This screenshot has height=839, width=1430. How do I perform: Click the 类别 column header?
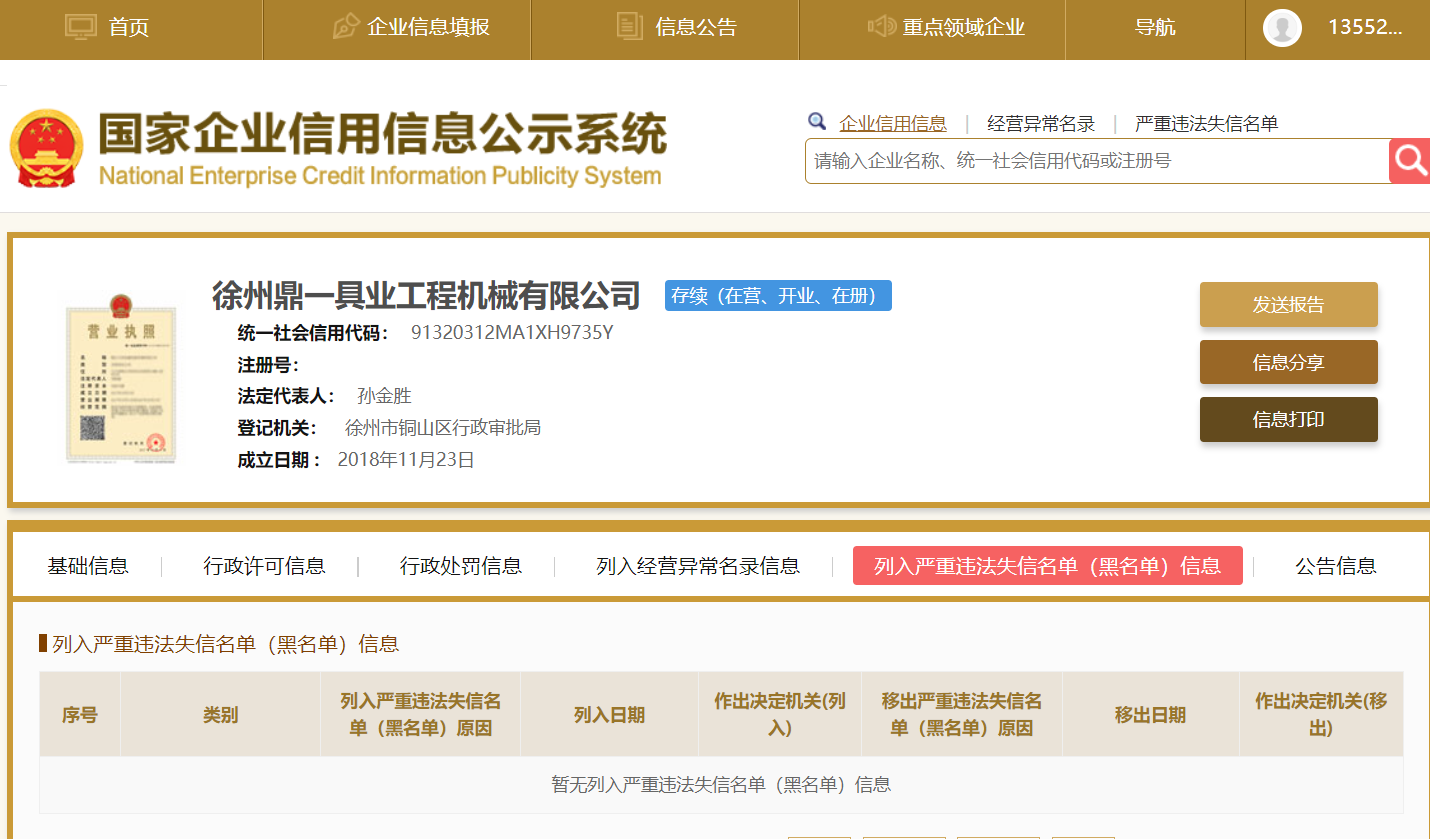pyautogui.click(x=220, y=714)
